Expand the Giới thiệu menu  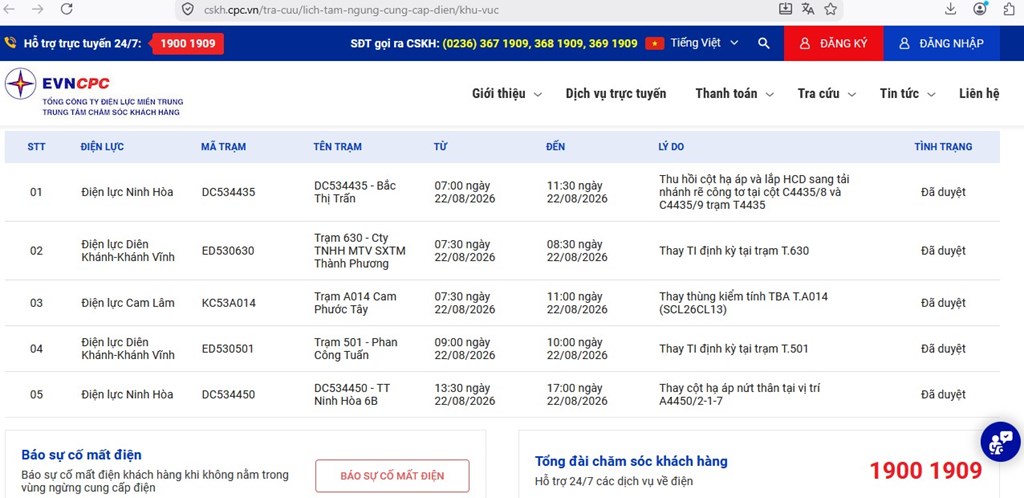point(507,94)
